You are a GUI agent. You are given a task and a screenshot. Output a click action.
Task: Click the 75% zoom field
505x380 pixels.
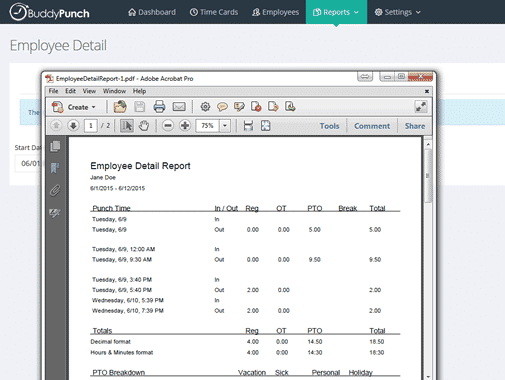point(207,126)
